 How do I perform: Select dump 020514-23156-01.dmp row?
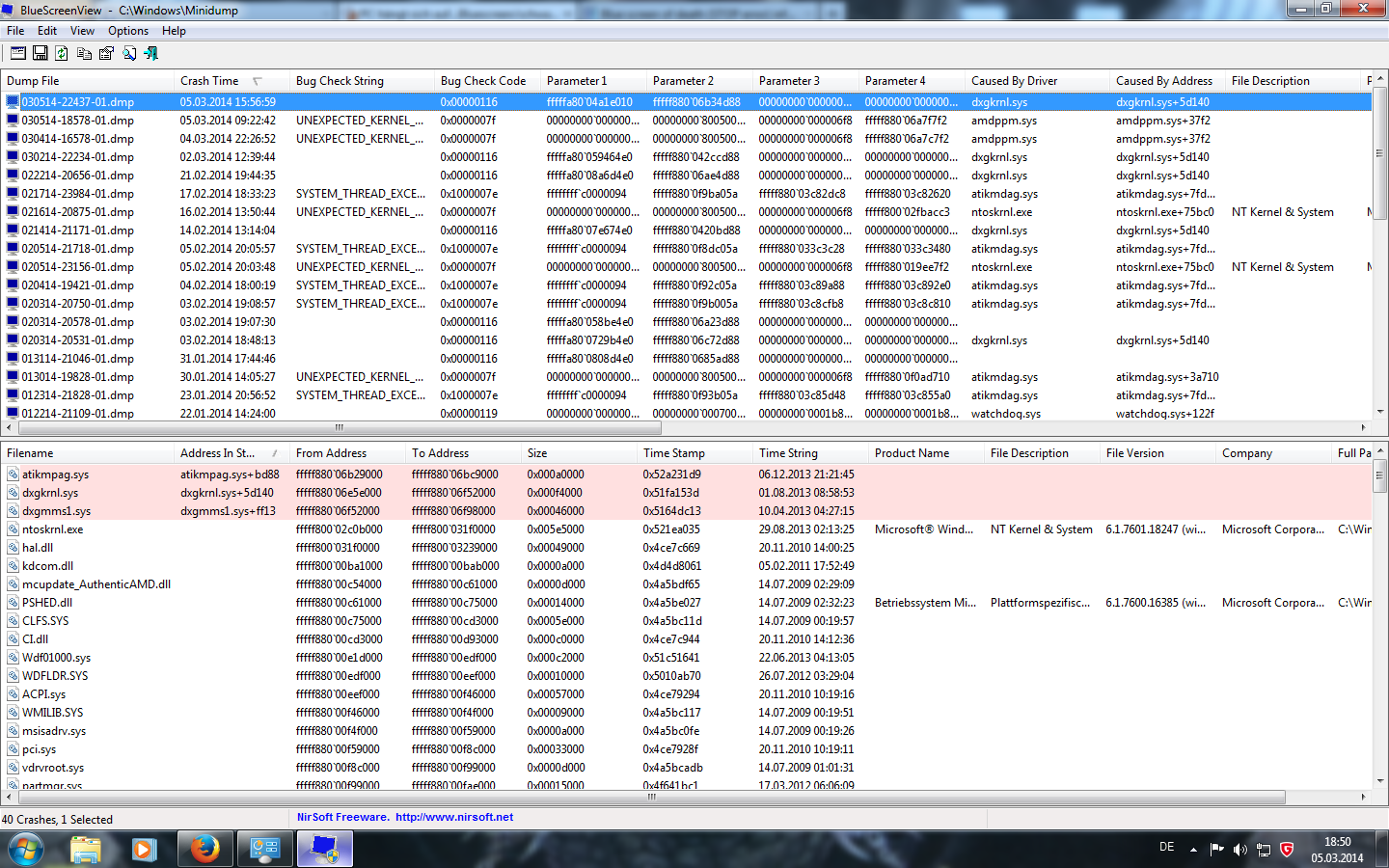(x=686, y=267)
